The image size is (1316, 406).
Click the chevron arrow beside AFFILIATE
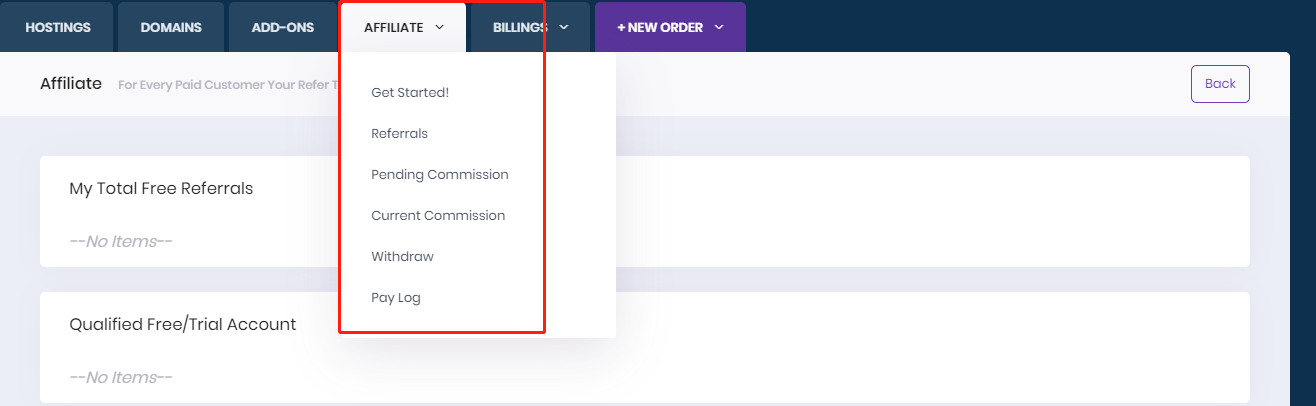pyautogui.click(x=440, y=28)
